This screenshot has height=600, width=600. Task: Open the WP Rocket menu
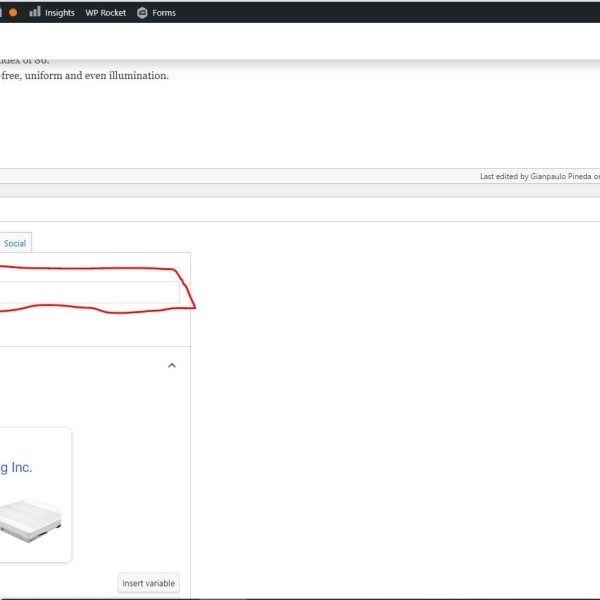coord(106,12)
